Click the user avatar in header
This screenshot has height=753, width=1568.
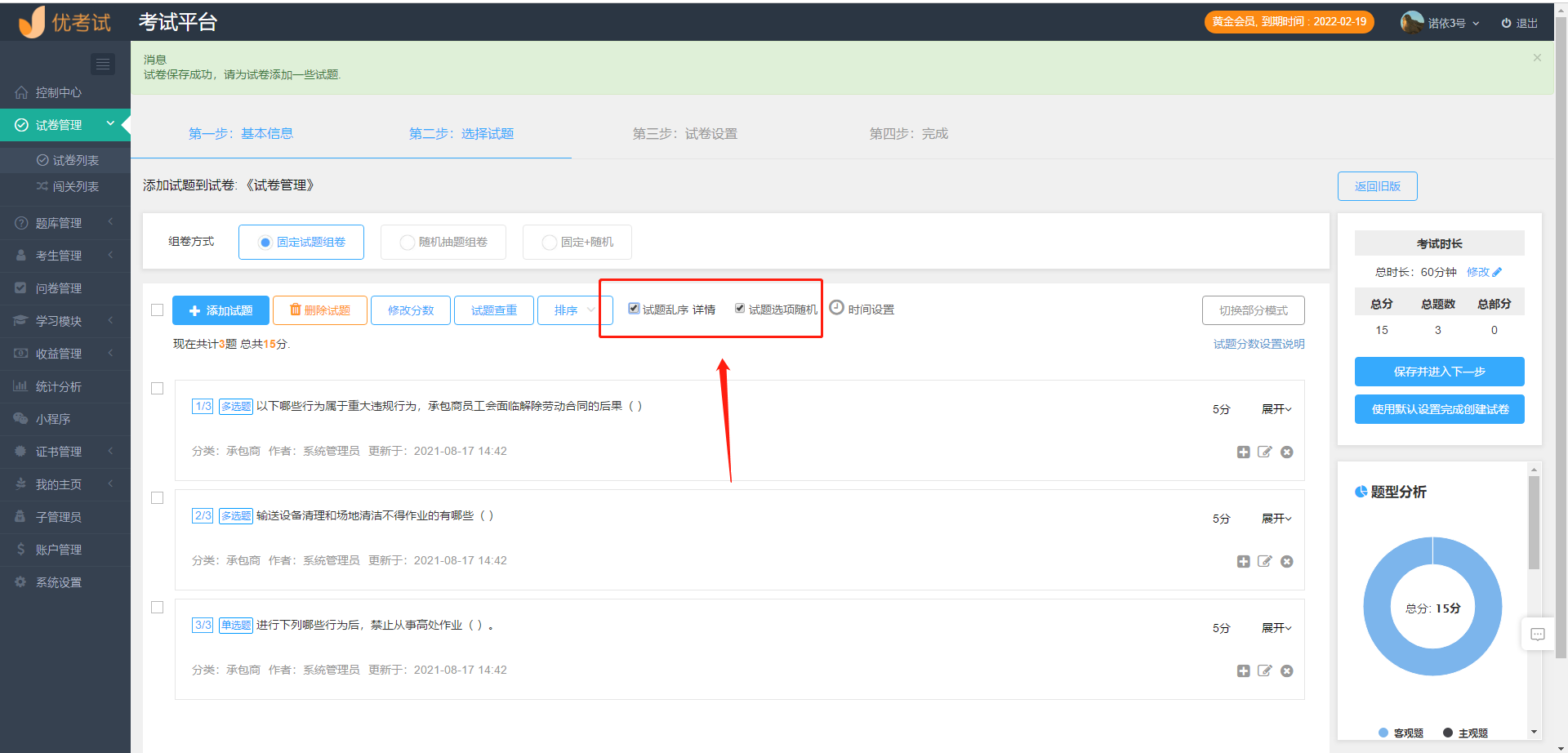click(x=1411, y=23)
